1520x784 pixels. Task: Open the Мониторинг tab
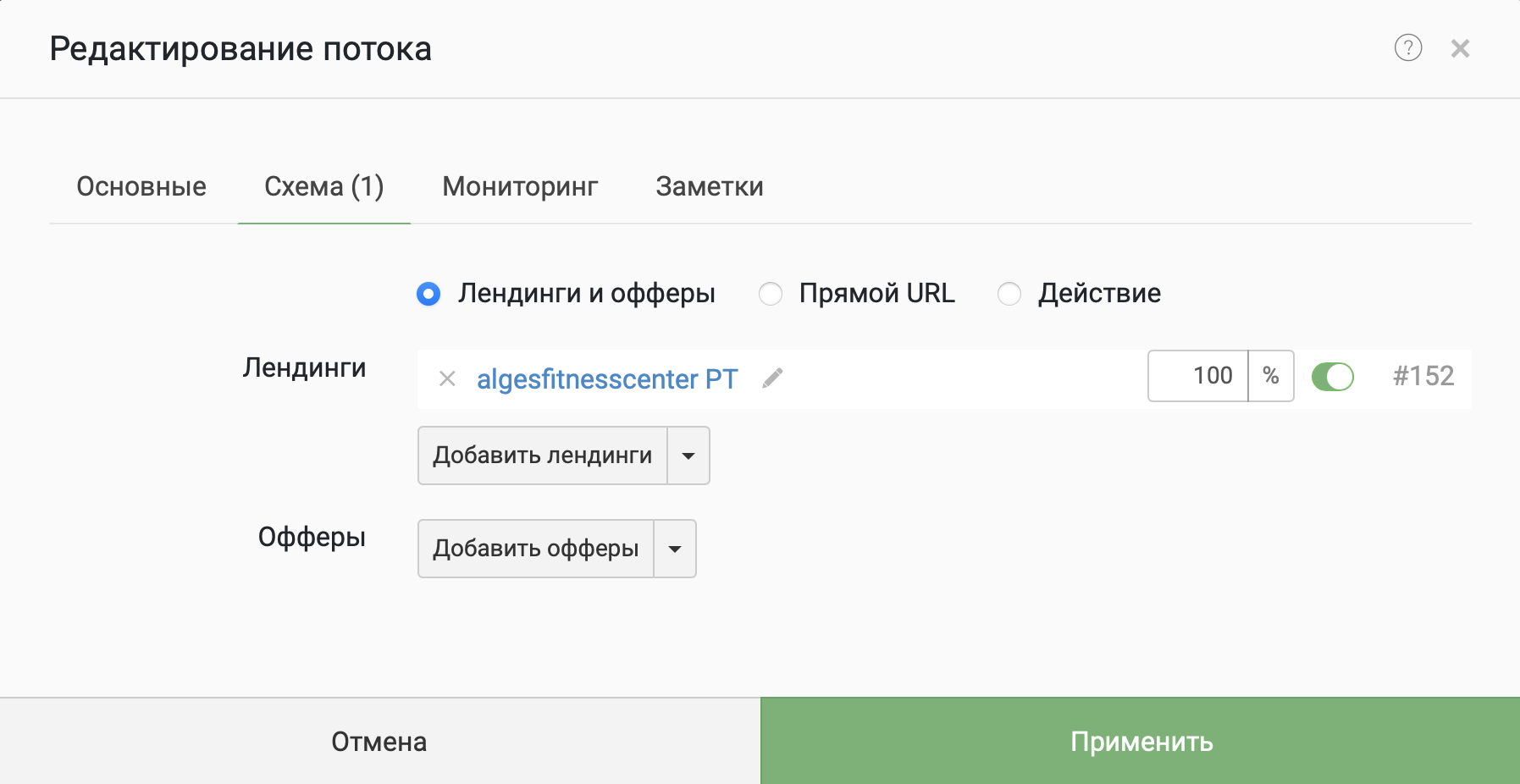pyautogui.click(x=520, y=186)
